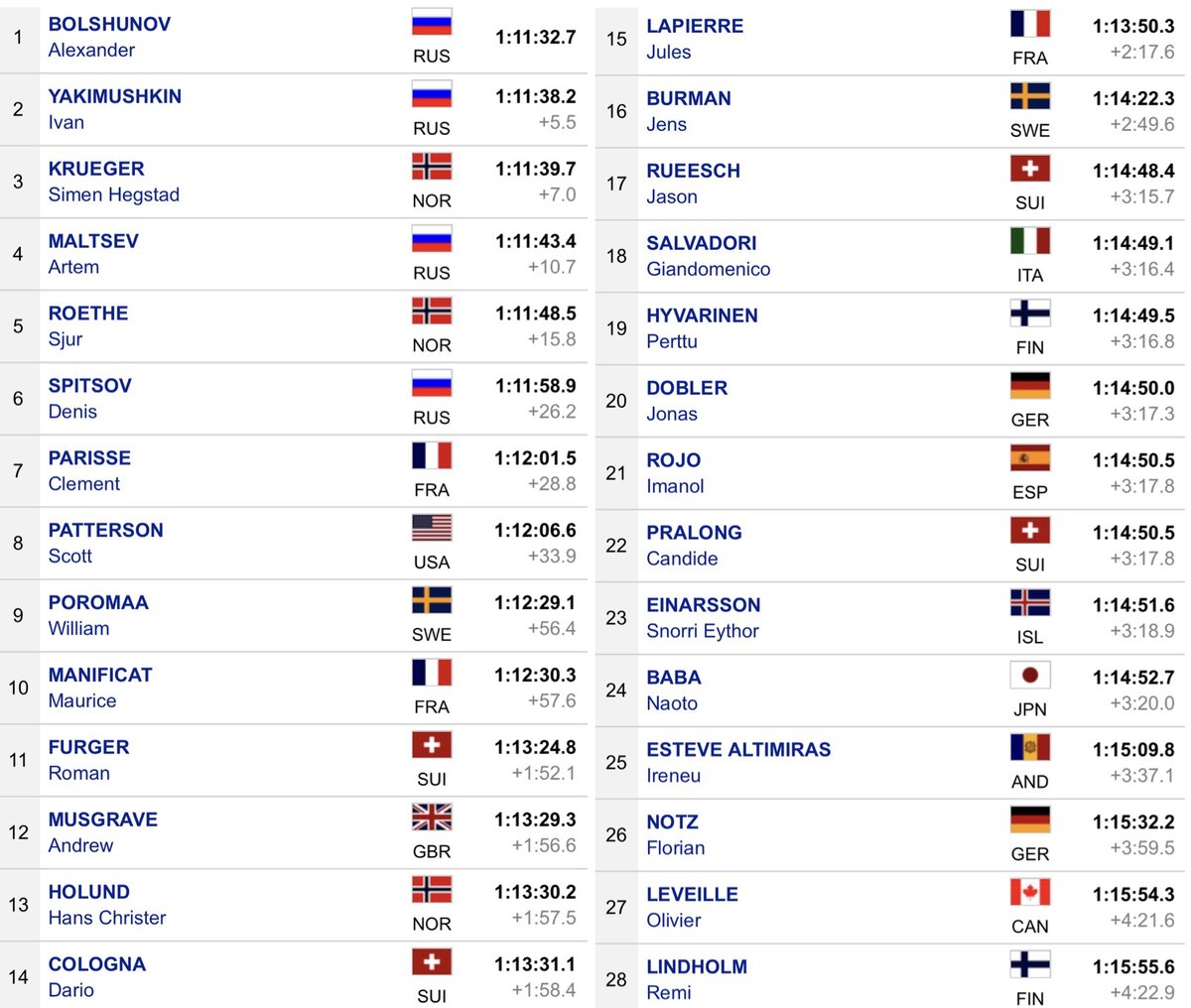Select the Cologna Dario name link

pyautogui.click(x=97, y=977)
